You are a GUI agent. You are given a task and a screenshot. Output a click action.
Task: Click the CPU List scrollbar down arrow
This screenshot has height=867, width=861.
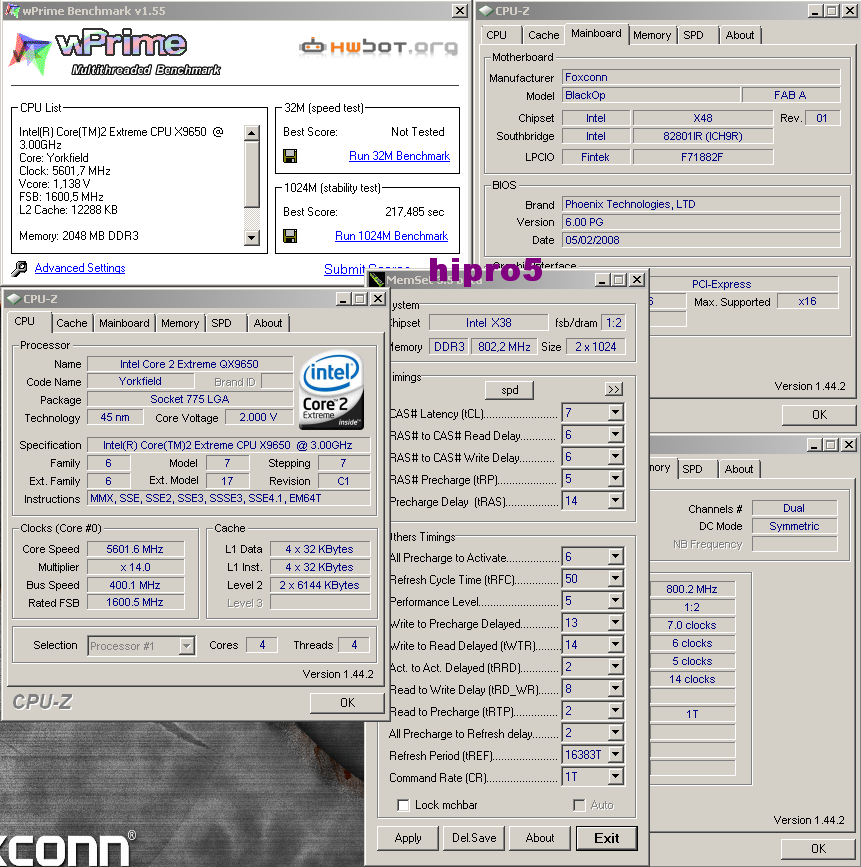[252, 238]
